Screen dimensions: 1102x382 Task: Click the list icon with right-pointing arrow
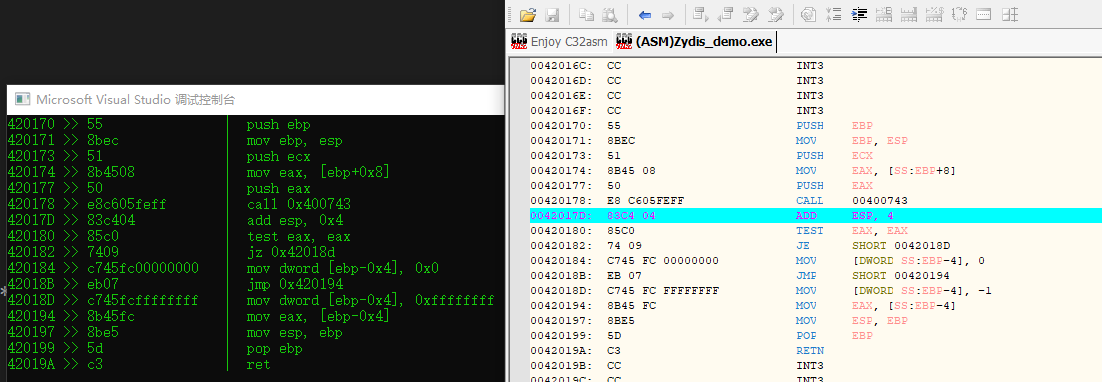(701, 15)
